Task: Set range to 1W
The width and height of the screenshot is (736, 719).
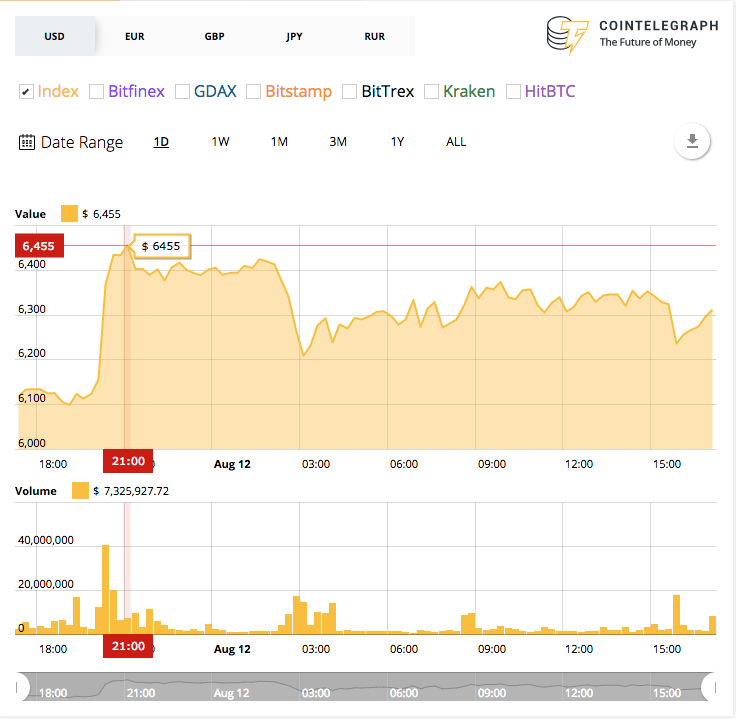Action: click(x=220, y=142)
